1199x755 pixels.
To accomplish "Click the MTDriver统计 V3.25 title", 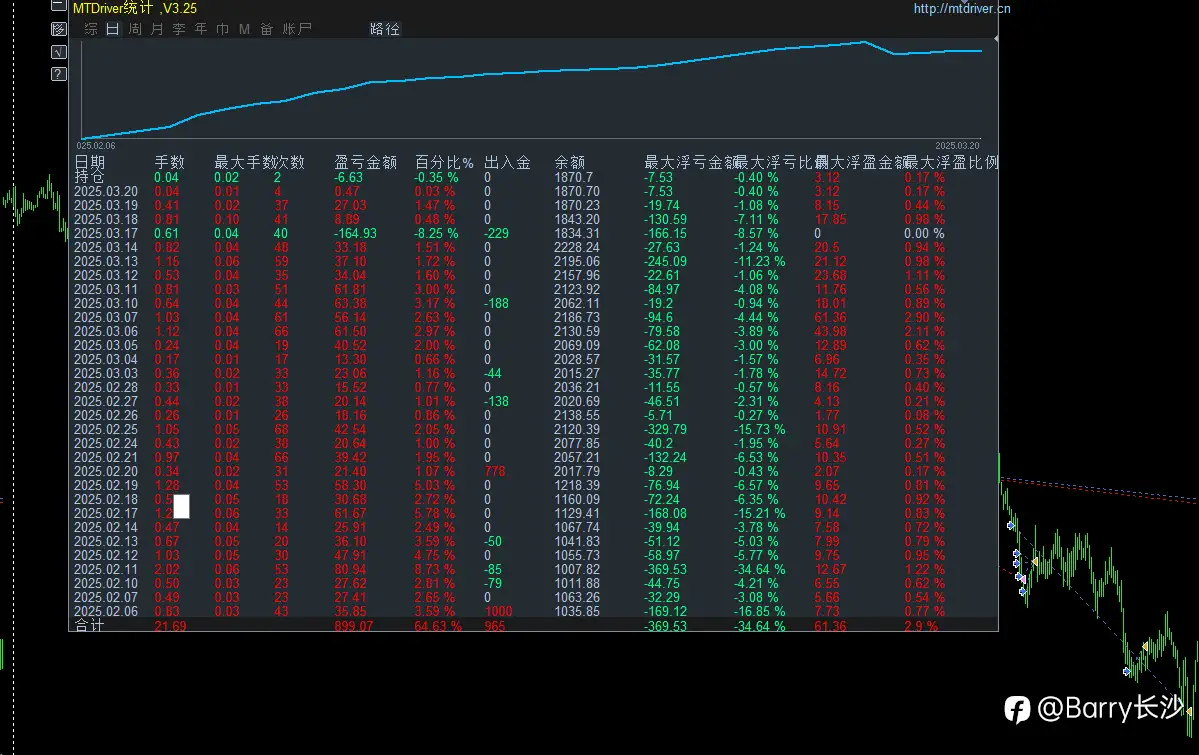I will [x=135, y=8].
